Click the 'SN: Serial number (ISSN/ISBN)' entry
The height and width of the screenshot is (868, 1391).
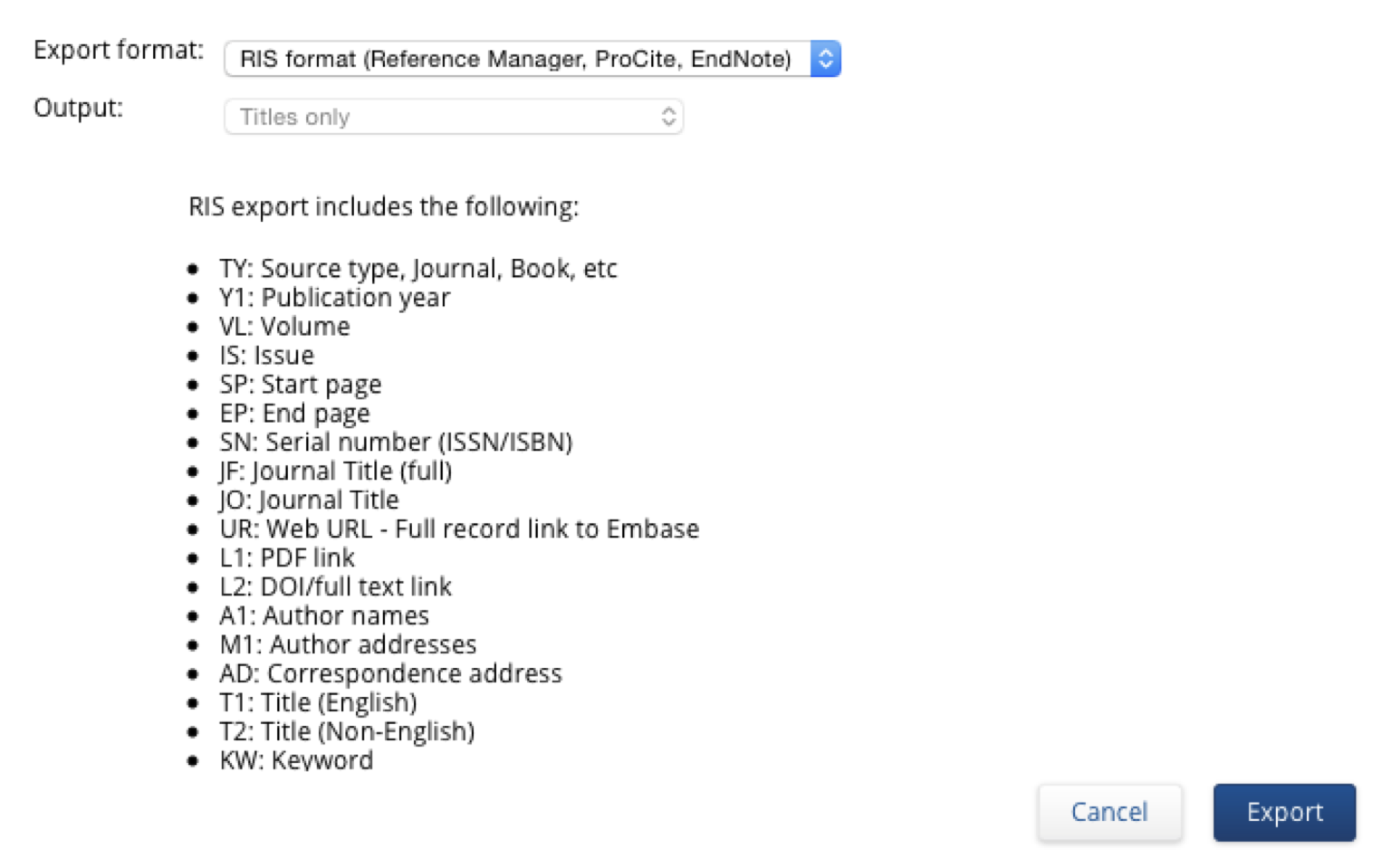click(x=396, y=443)
